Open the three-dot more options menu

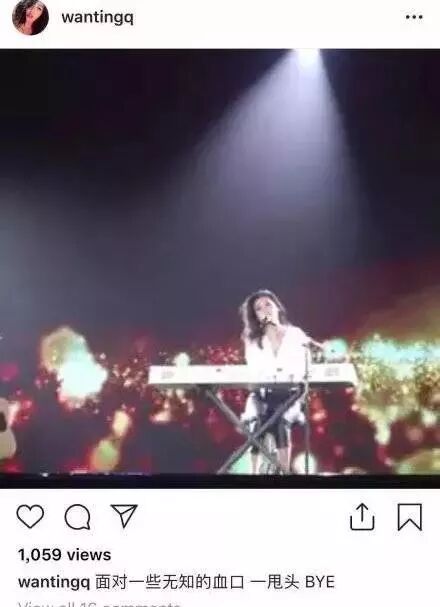(414, 17)
